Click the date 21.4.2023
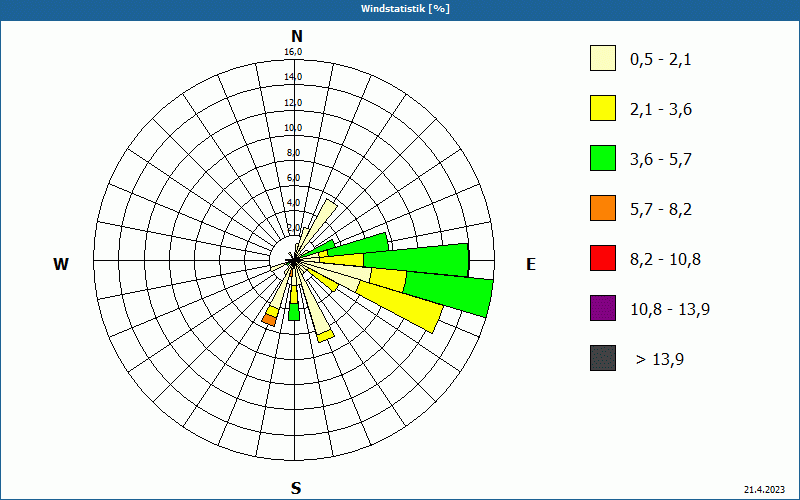The height and width of the screenshot is (500, 800). [765, 490]
